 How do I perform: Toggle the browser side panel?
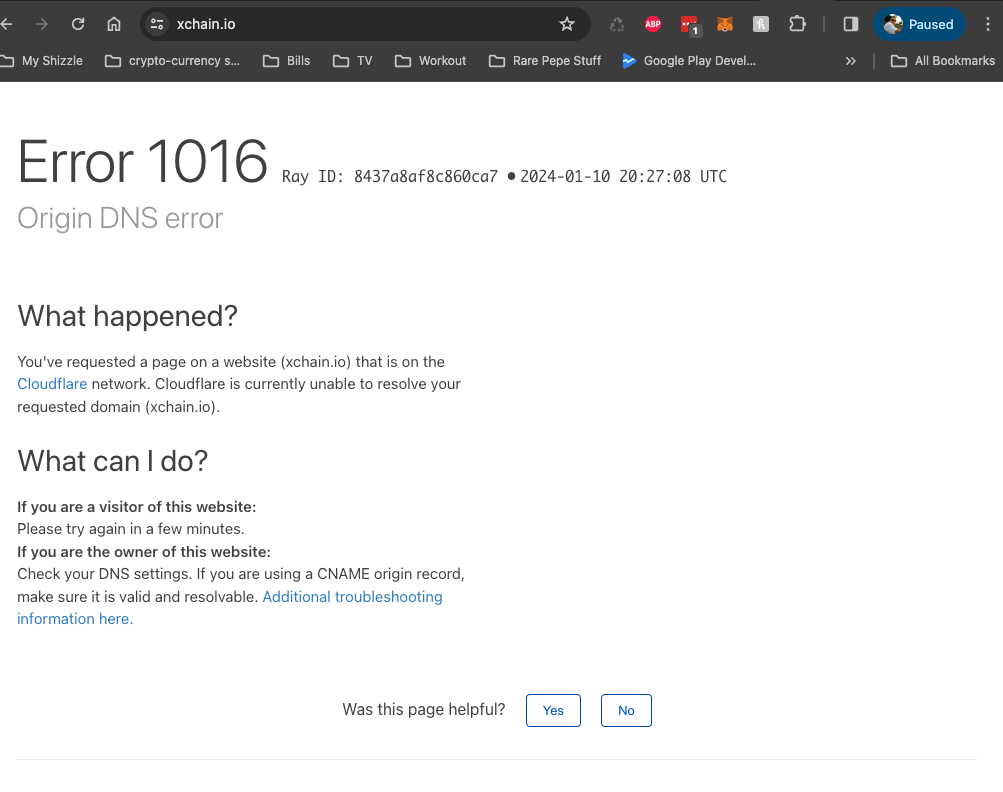850,24
